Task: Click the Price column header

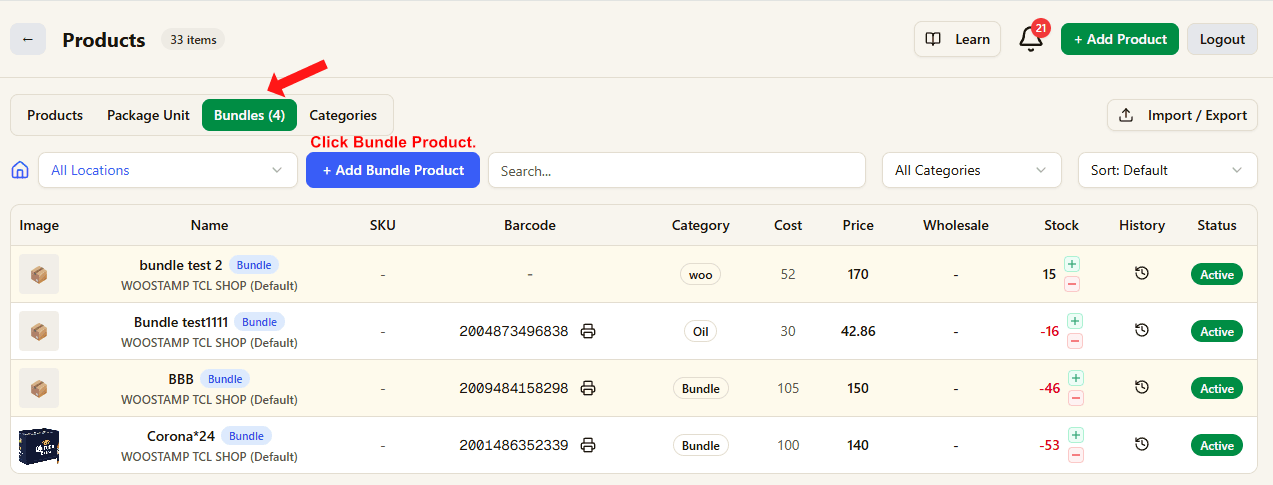Action: point(858,225)
